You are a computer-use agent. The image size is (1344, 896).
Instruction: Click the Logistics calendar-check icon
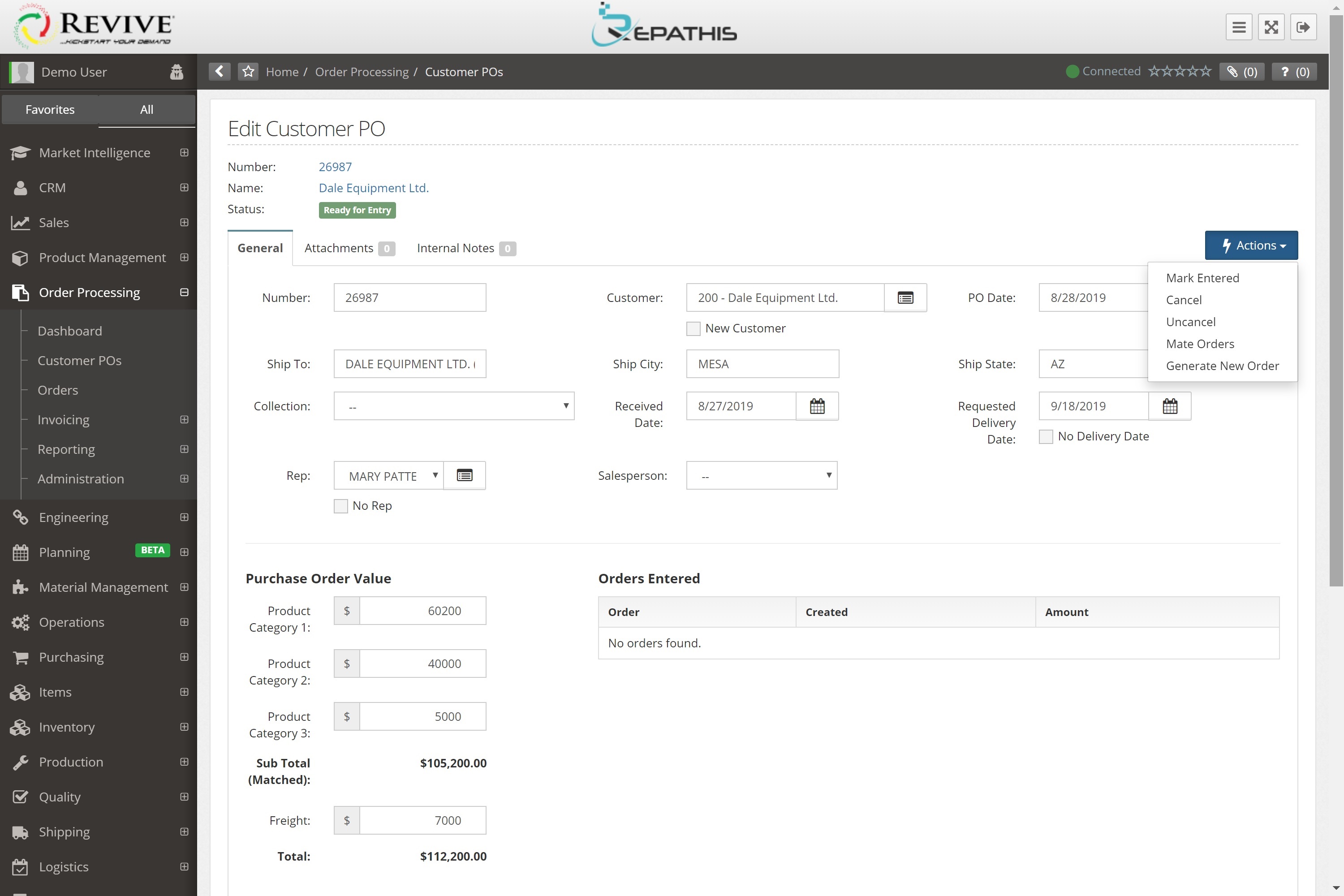click(20, 867)
